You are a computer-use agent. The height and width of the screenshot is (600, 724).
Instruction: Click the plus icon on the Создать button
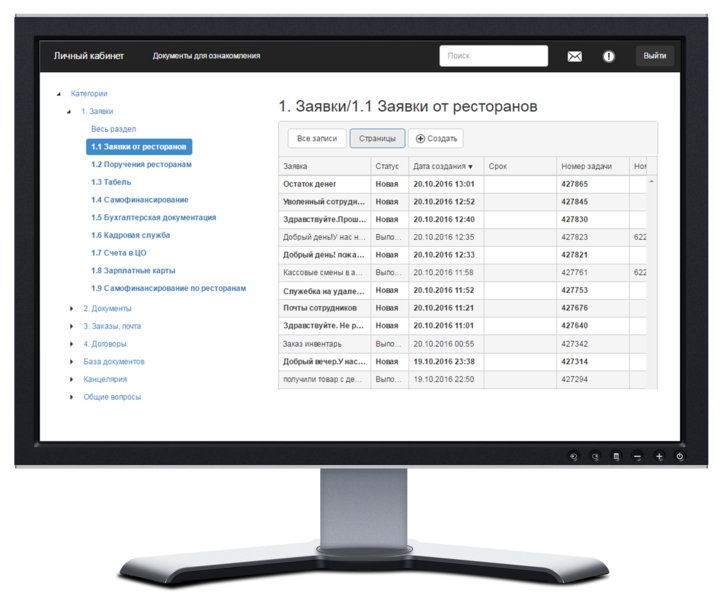click(420, 139)
